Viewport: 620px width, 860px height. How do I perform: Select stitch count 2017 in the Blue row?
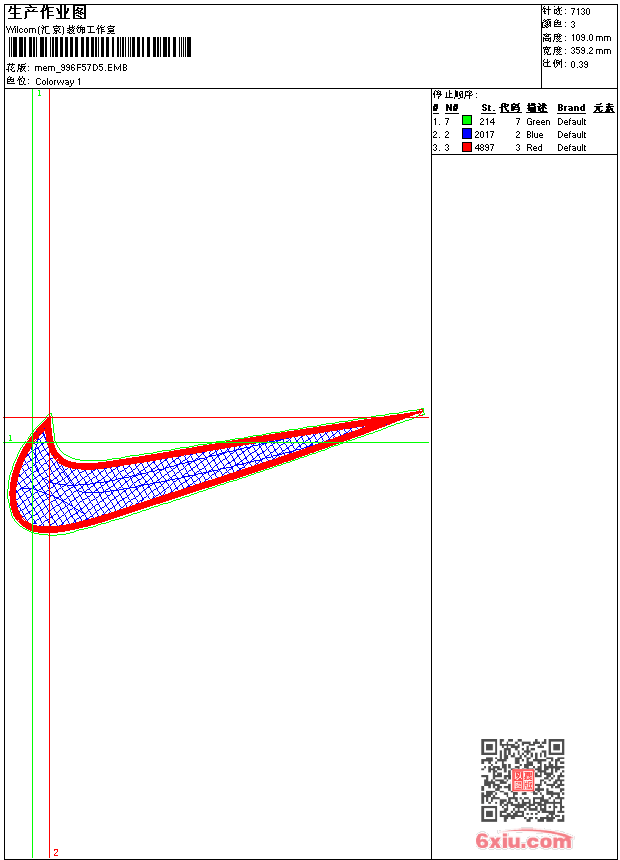[484, 135]
